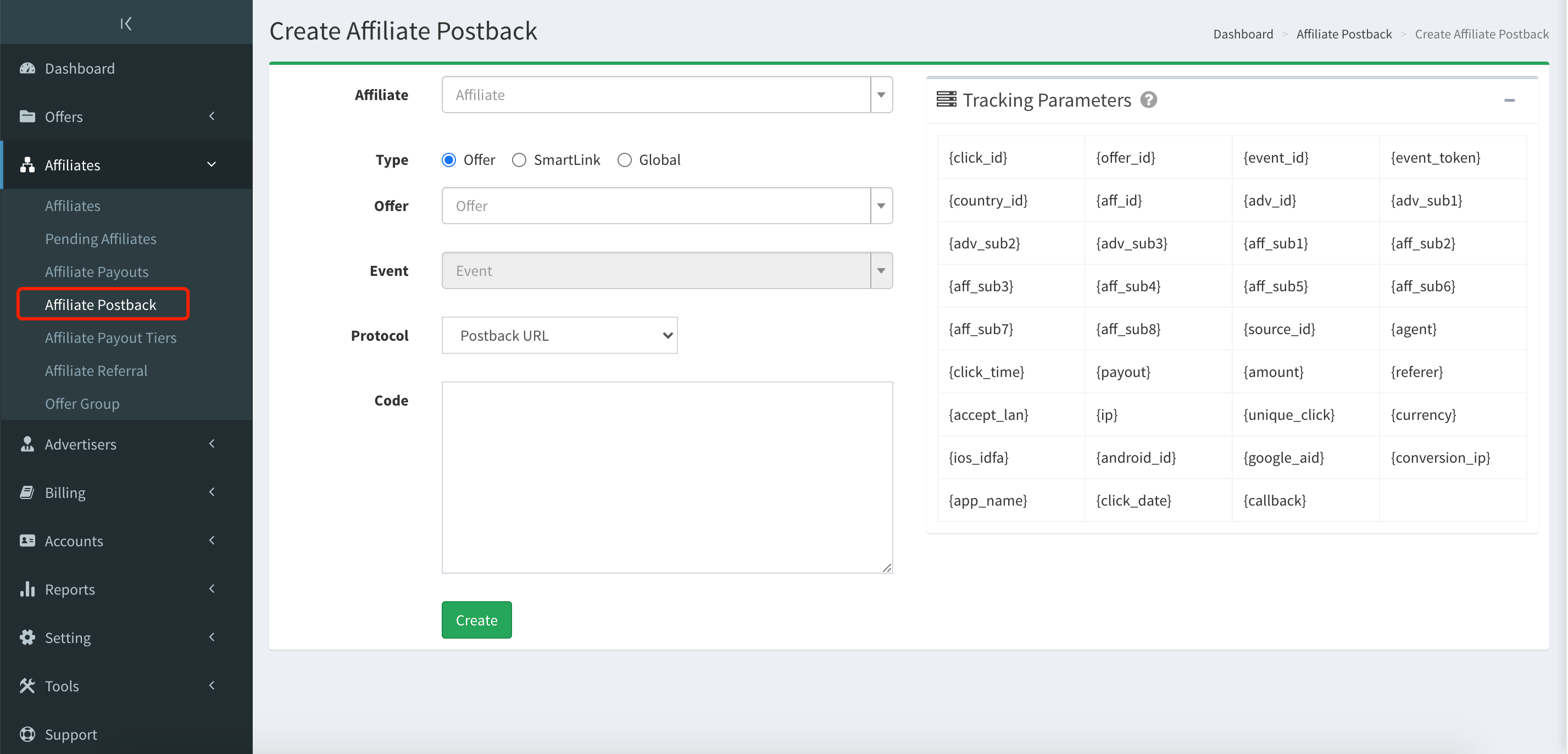This screenshot has width=1568, height=754.
Task: Click the {offer_id} tracking parameter
Action: [x=1125, y=157]
